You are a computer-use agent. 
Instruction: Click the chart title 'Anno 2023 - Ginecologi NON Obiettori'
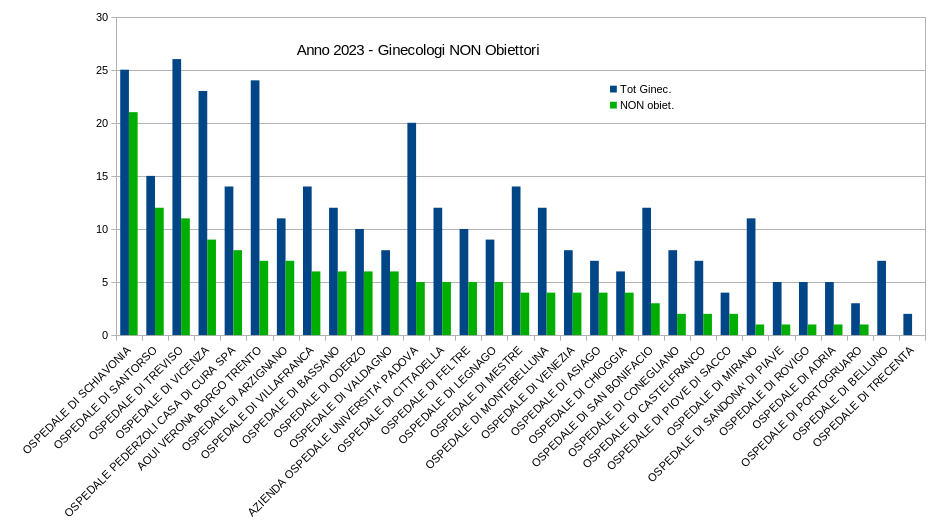418,50
